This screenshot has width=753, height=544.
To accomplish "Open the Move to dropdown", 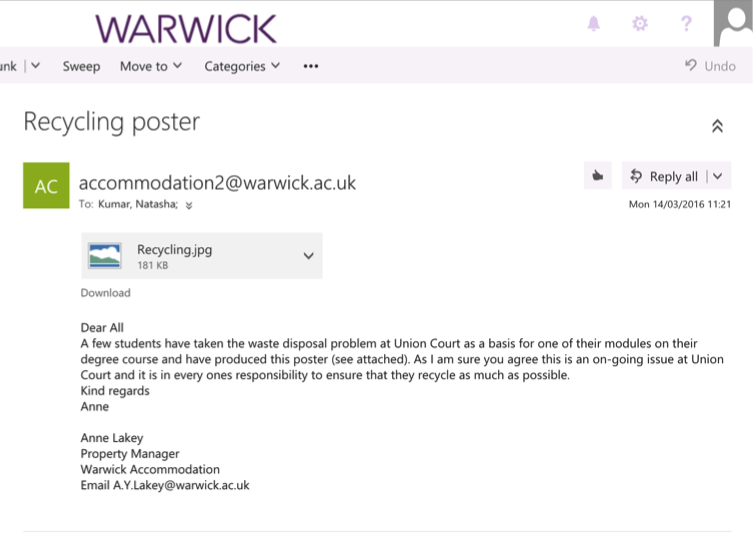I will (x=151, y=66).
